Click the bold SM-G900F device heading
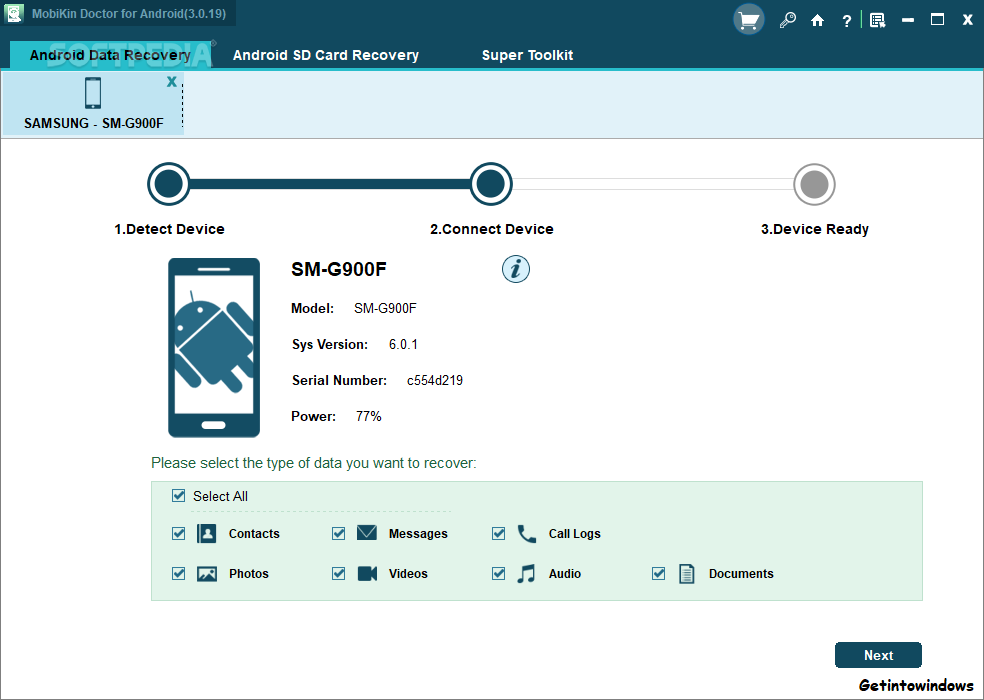984x700 pixels. pos(339,269)
